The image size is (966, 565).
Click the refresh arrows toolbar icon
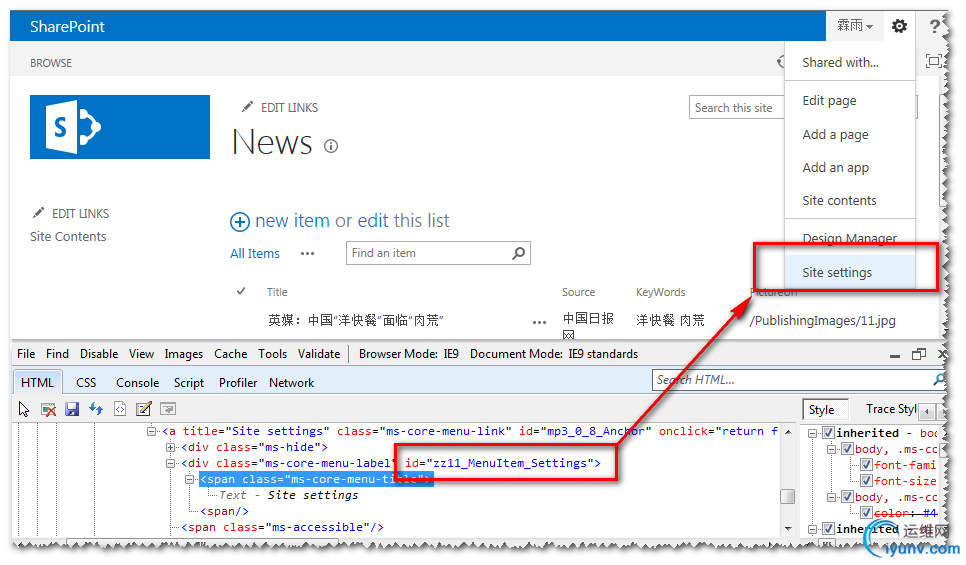point(96,409)
